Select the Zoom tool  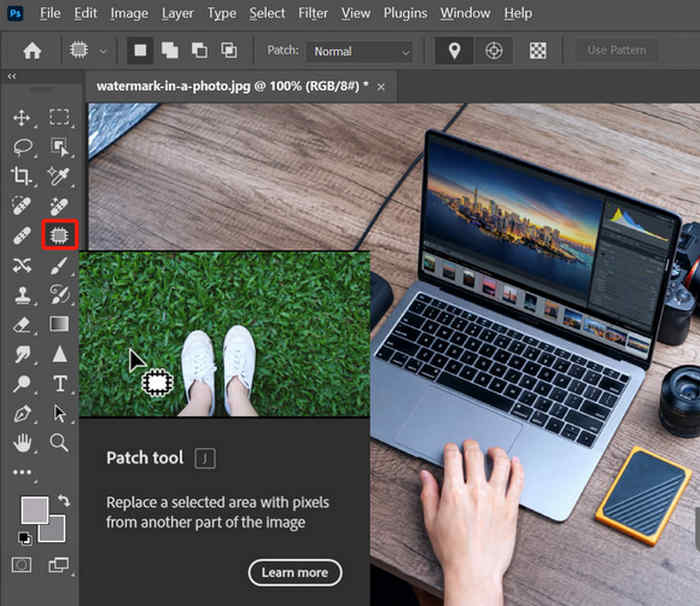(x=59, y=443)
